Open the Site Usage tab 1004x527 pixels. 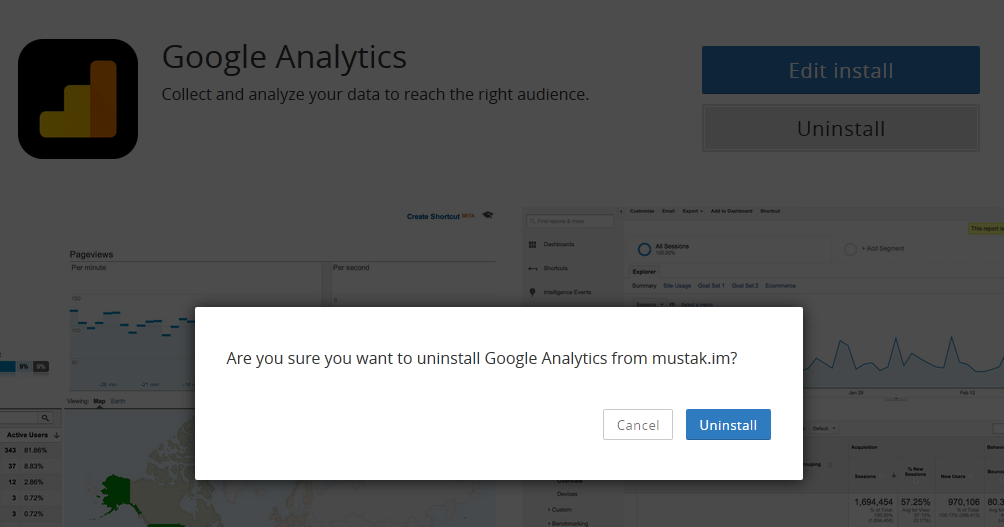tap(676, 286)
